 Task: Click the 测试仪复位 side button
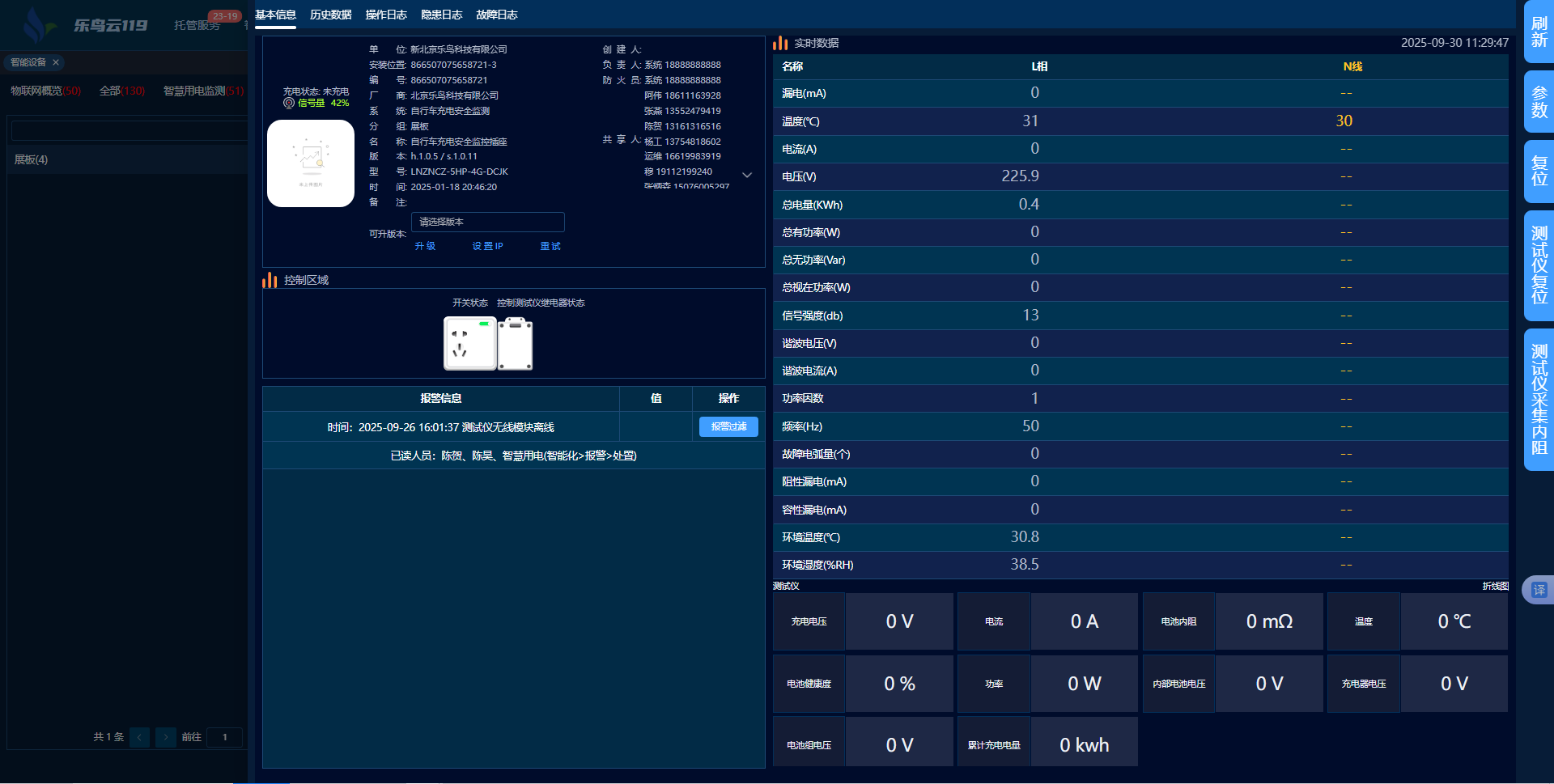tap(1539, 265)
